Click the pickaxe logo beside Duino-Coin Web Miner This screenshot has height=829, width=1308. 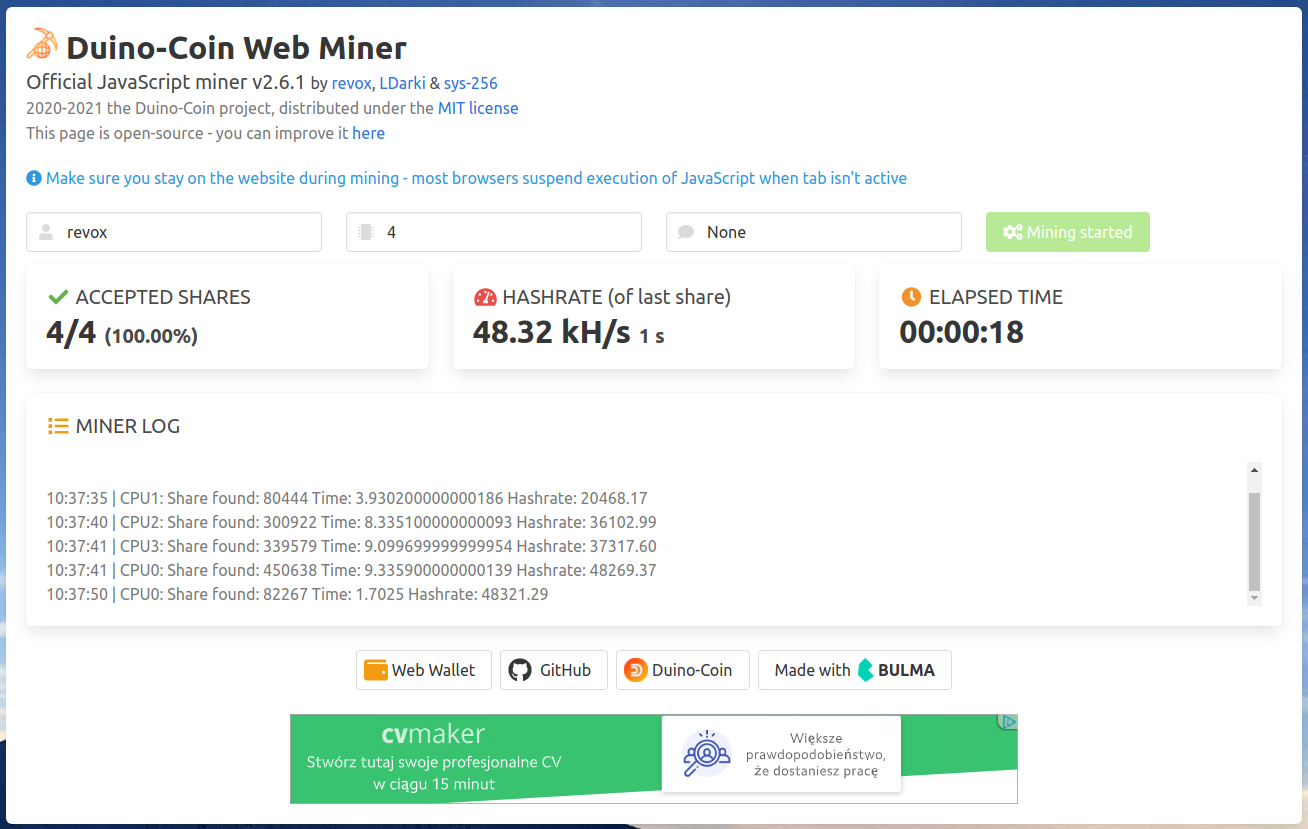pyautogui.click(x=43, y=44)
